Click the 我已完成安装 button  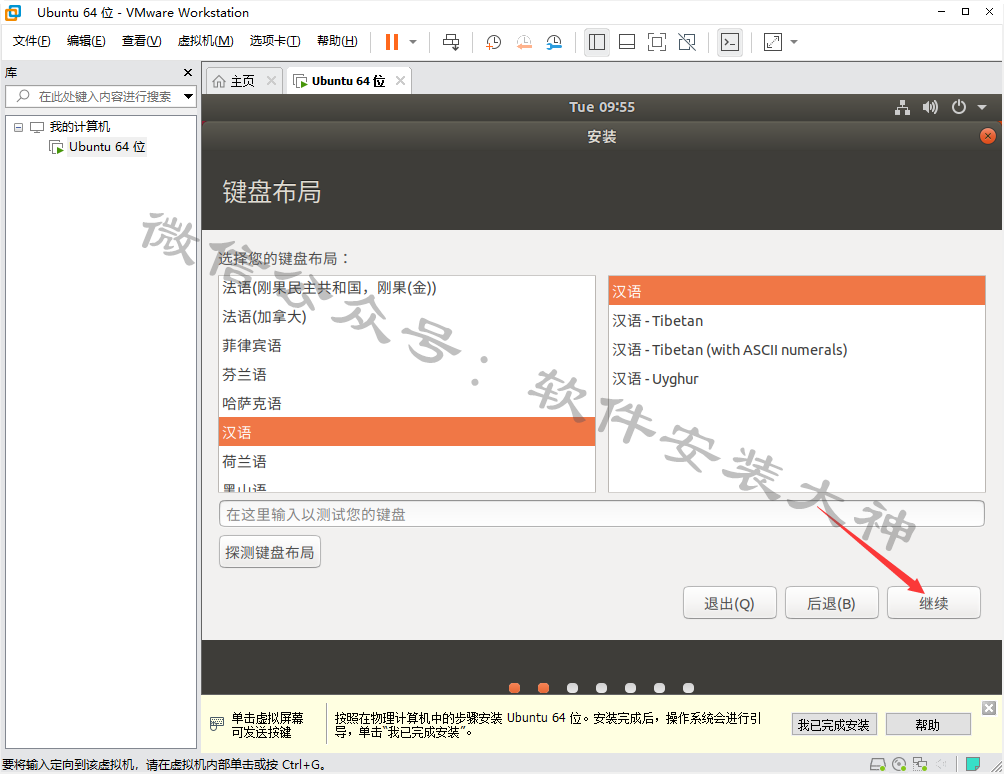click(x=834, y=725)
